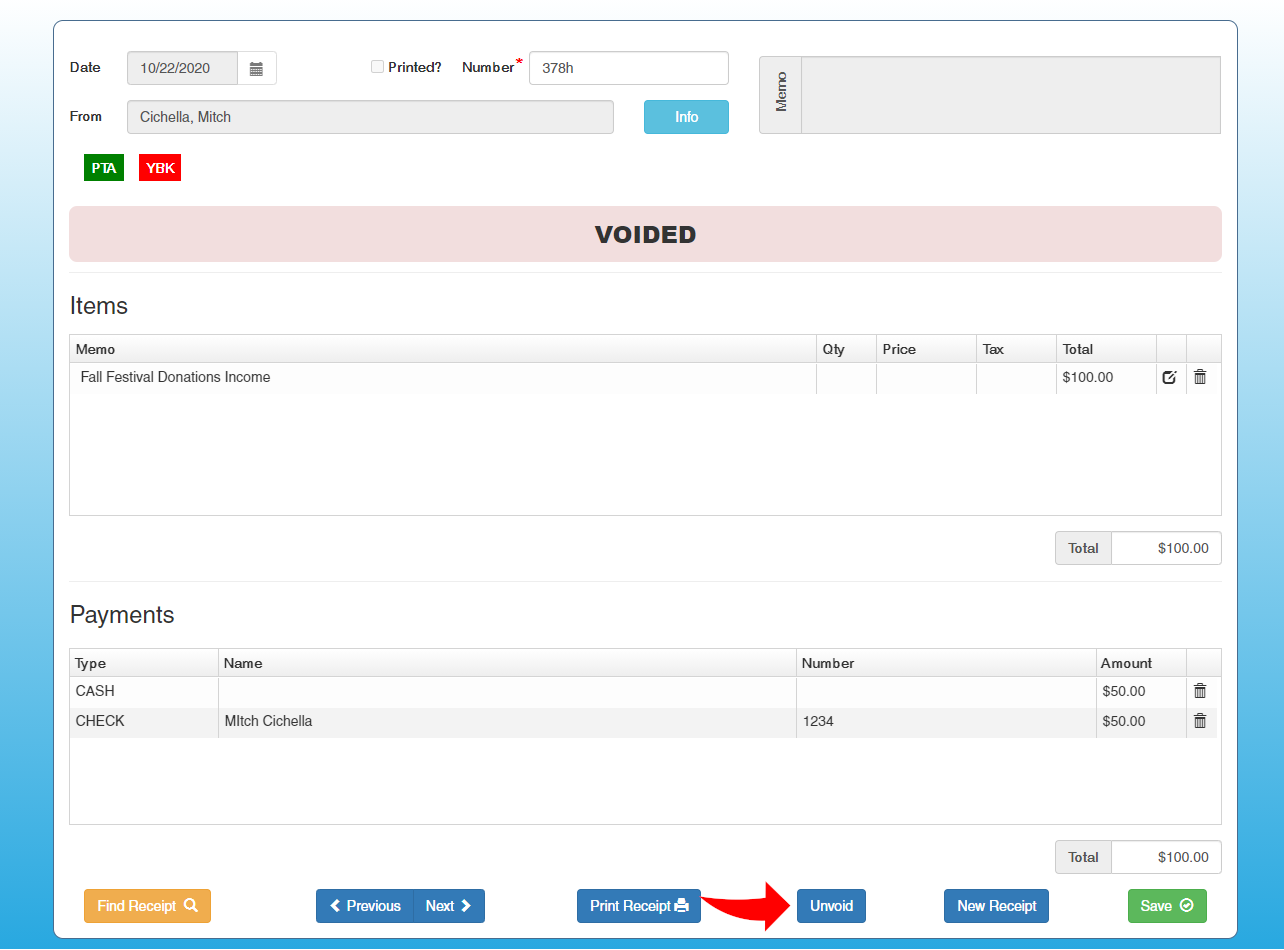
Task: Open Find Receipt search
Action: point(147,906)
